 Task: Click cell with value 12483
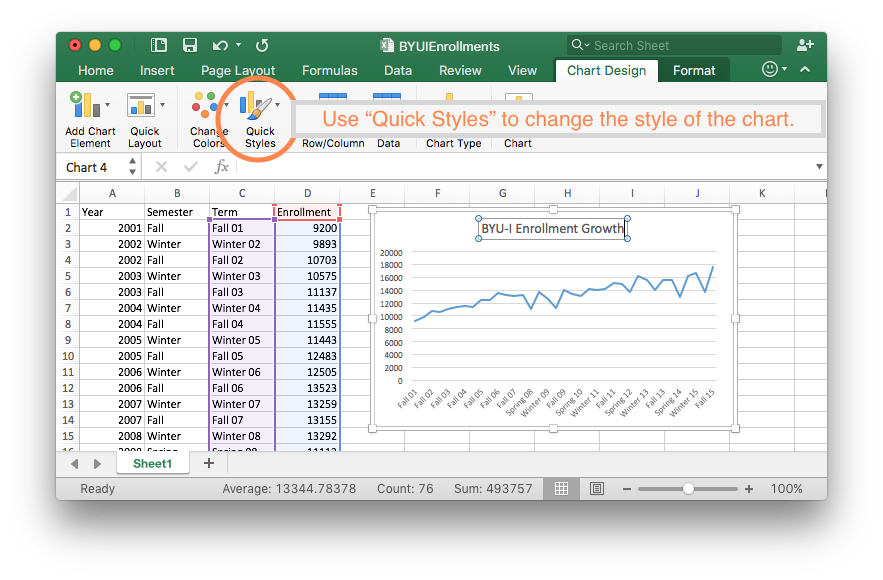click(x=307, y=356)
